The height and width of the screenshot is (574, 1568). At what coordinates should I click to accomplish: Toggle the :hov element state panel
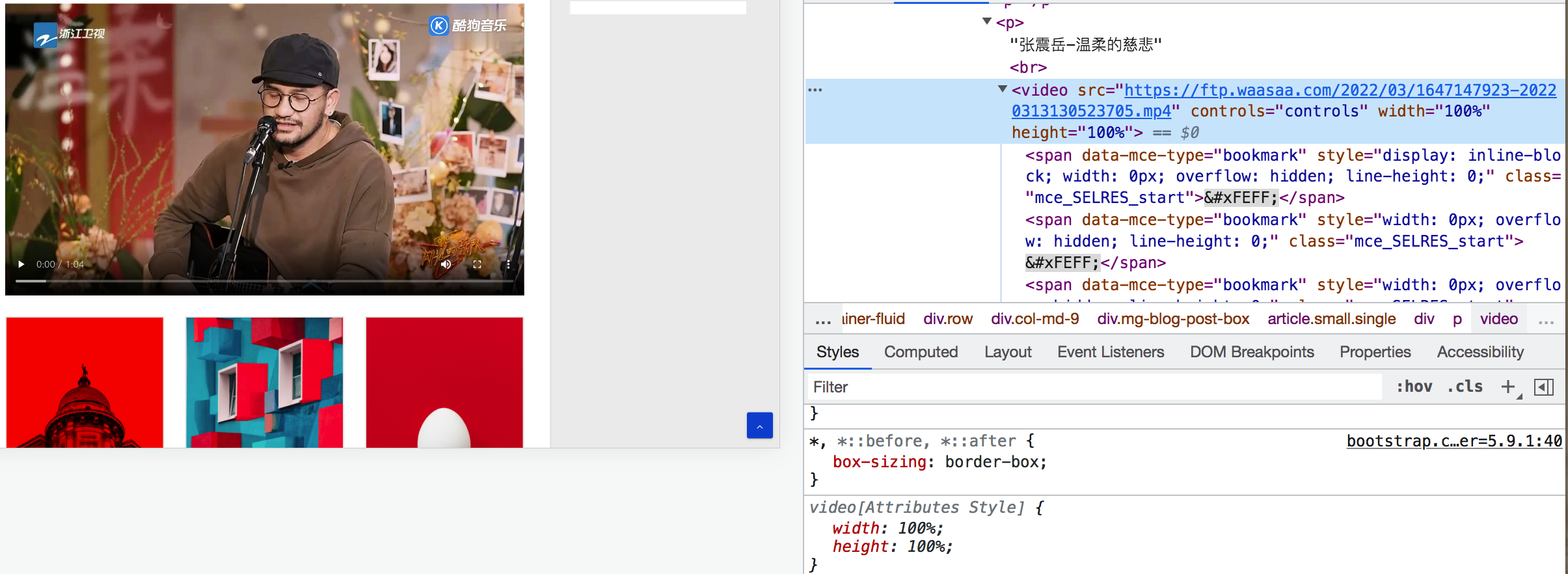click(x=1414, y=387)
